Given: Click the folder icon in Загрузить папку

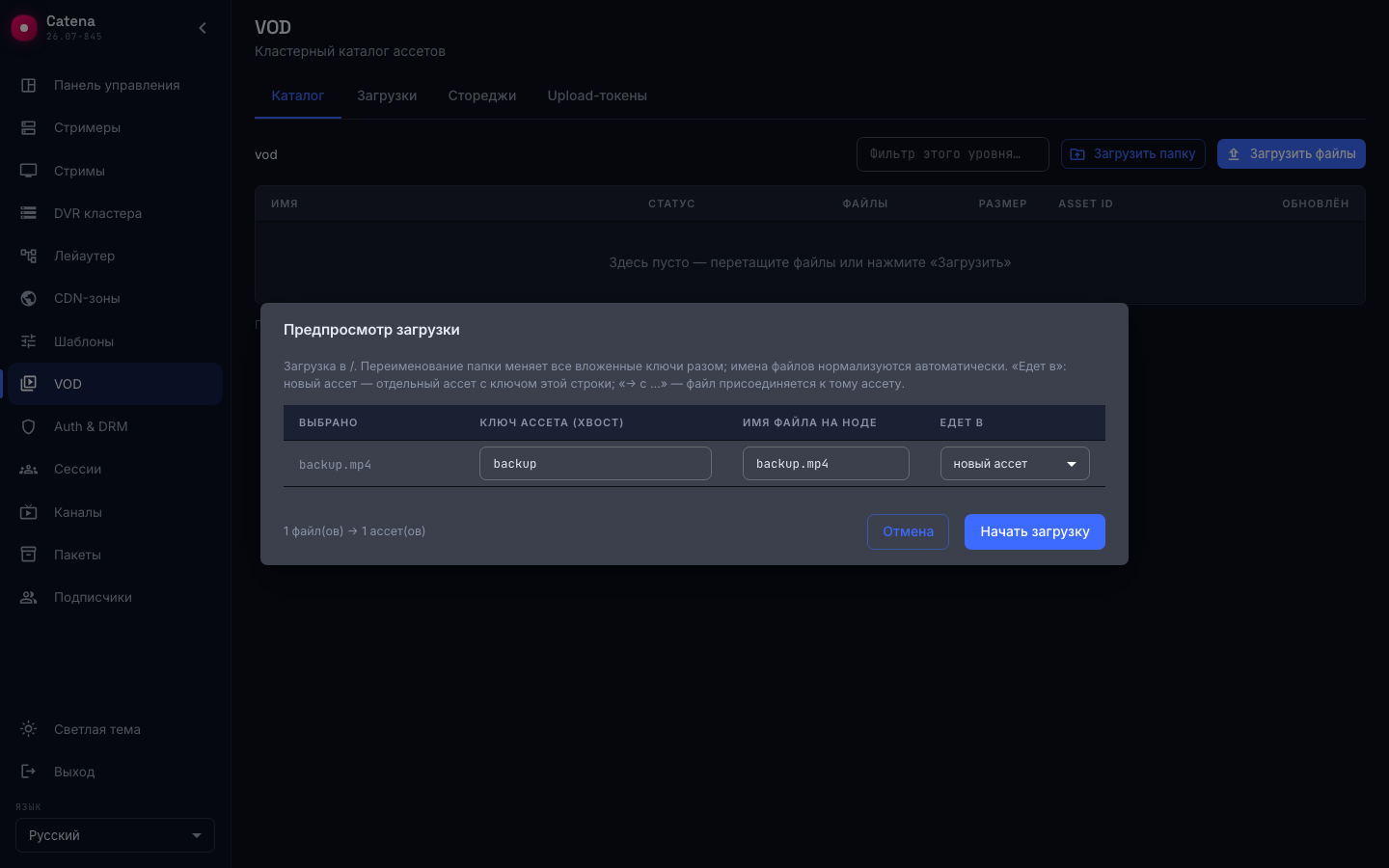Looking at the screenshot, I should point(1077,154).
